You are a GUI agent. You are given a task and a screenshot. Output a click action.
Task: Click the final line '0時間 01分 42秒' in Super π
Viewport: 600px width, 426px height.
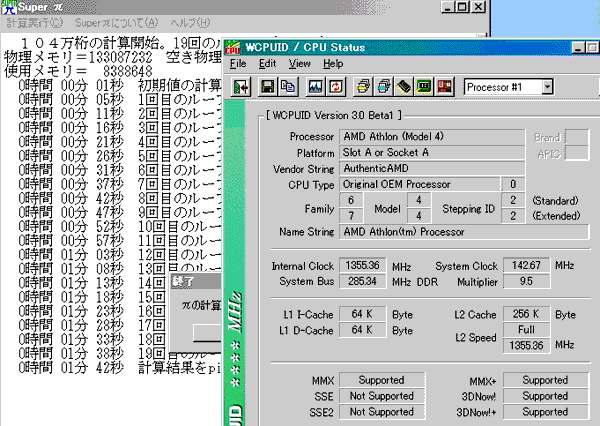pyautogui.click(x=71, y=368)
